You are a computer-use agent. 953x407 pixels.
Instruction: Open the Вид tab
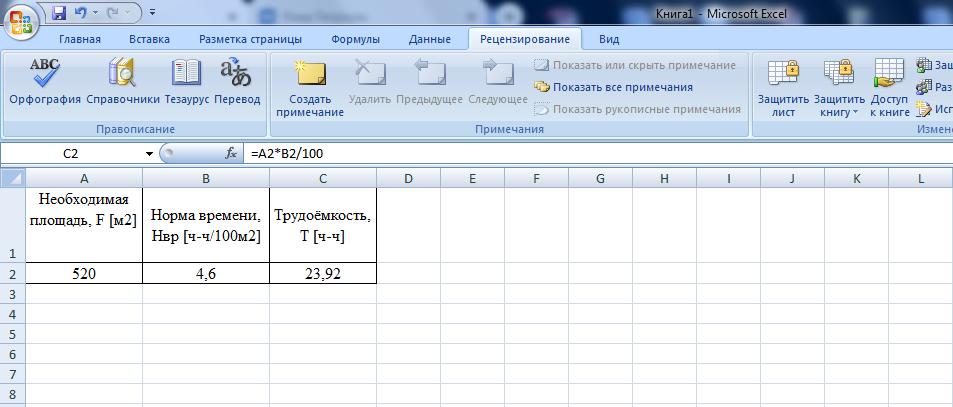[x=609, y=39]
